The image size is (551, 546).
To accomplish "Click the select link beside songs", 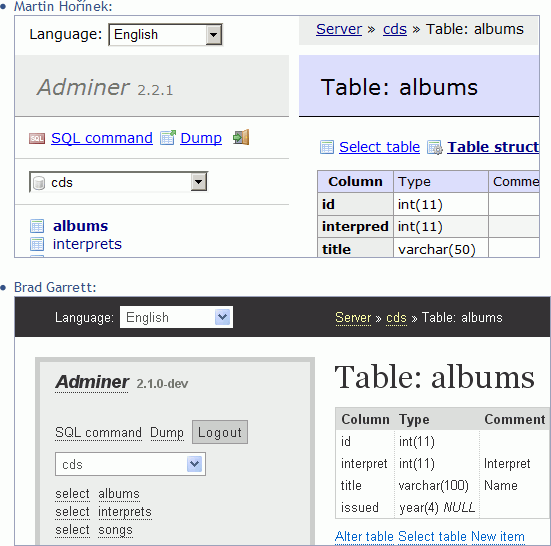I will [72, 529].
